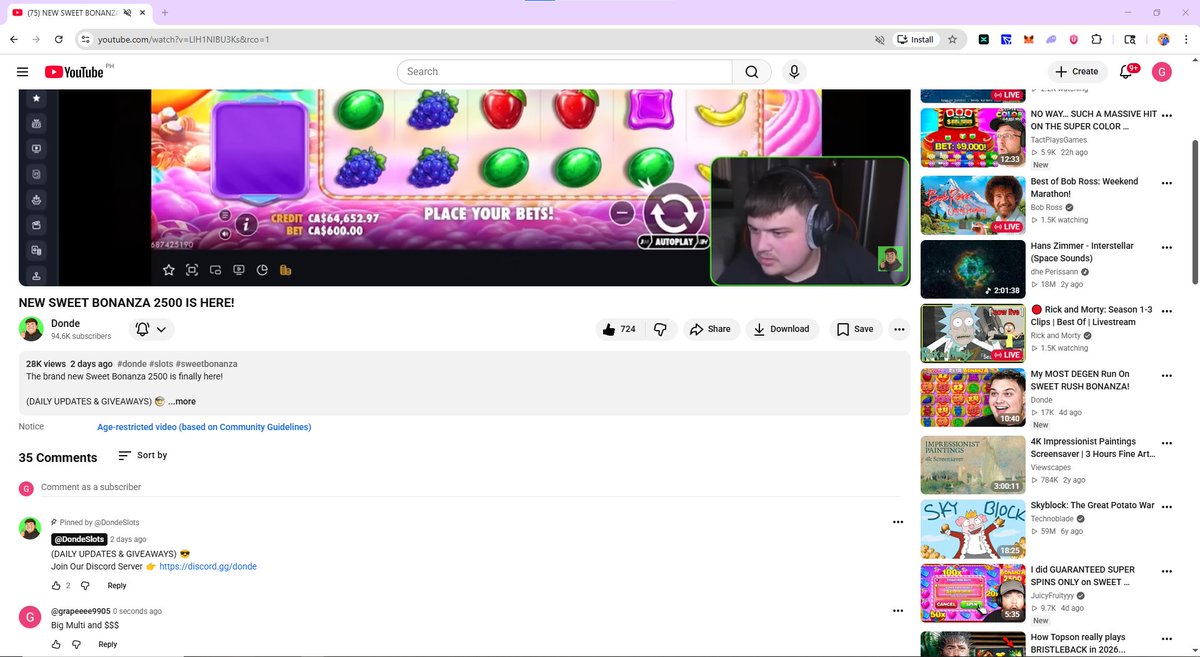
Task: Click the browser address bar URL
Action: 183,39
